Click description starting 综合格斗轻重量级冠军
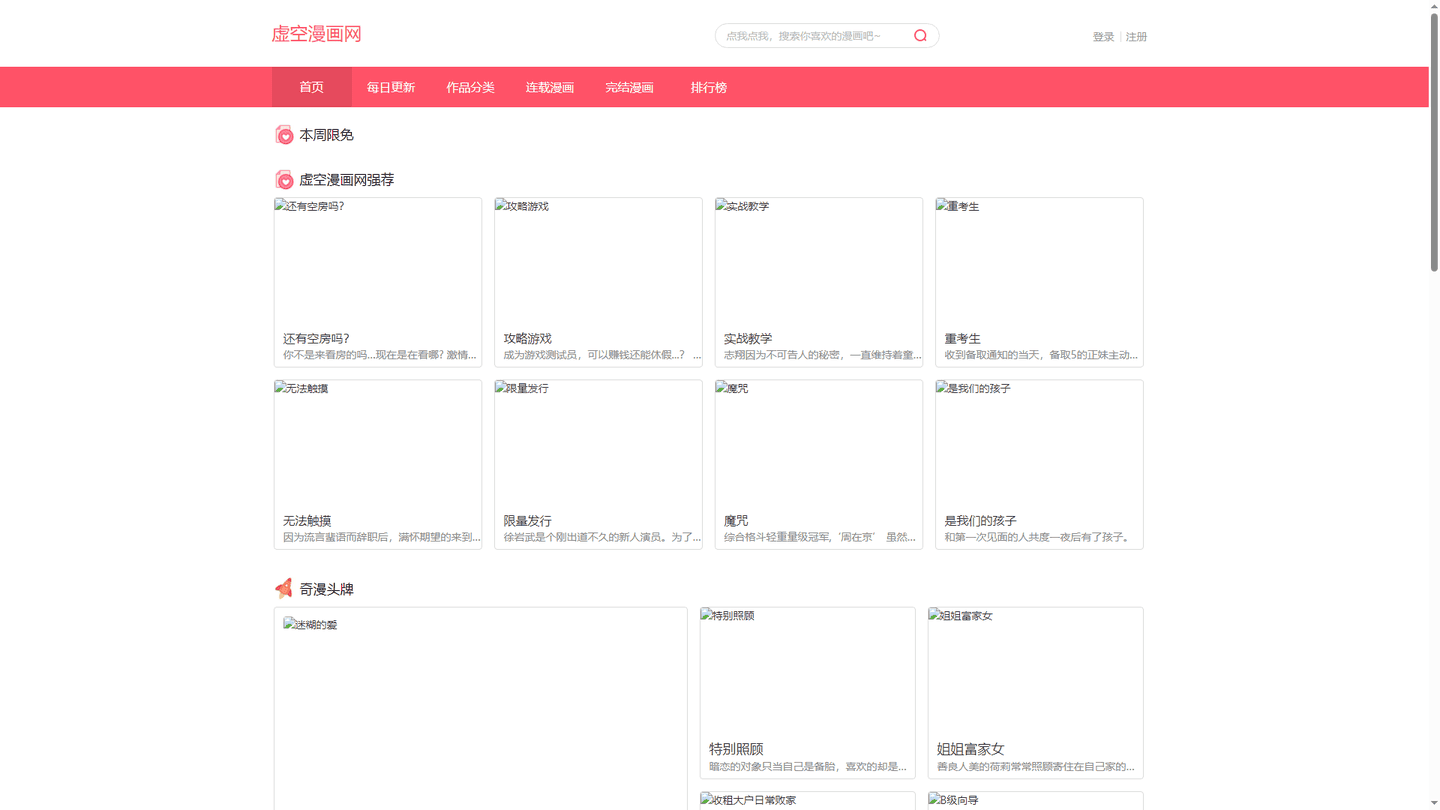This screenshot has width=1440, height=810. click(820, 537)
